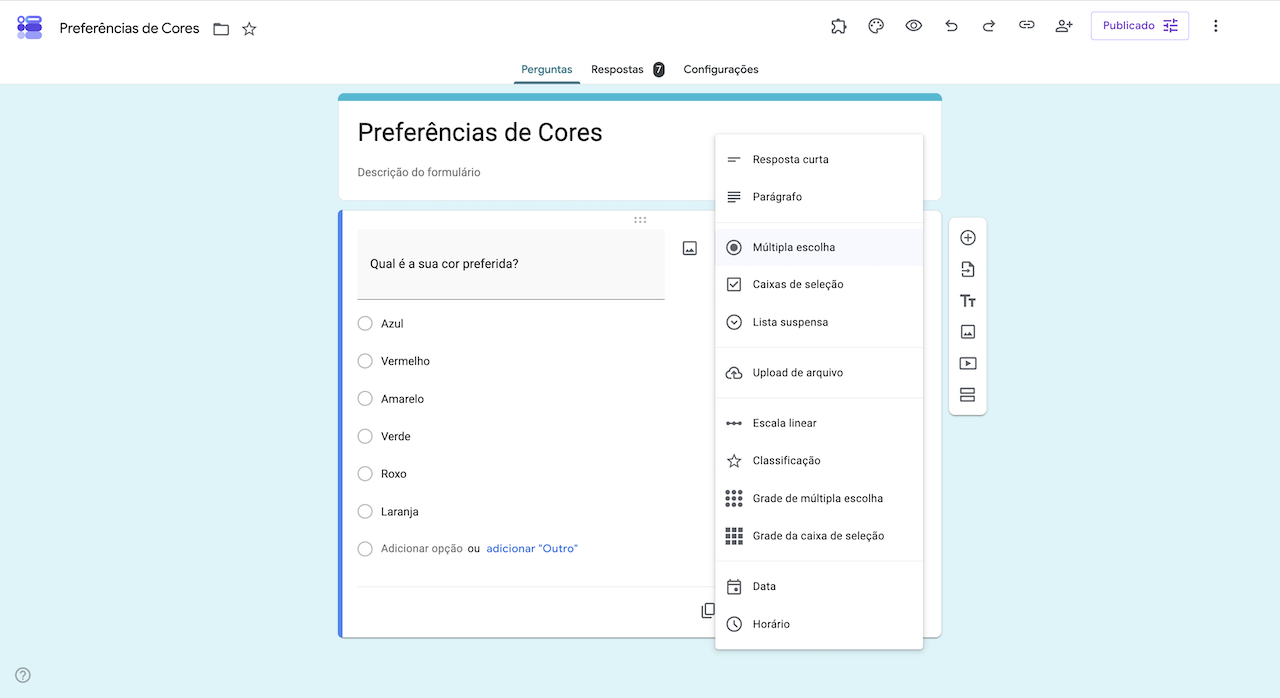Edit the Azul option text

tap(392, 324)
